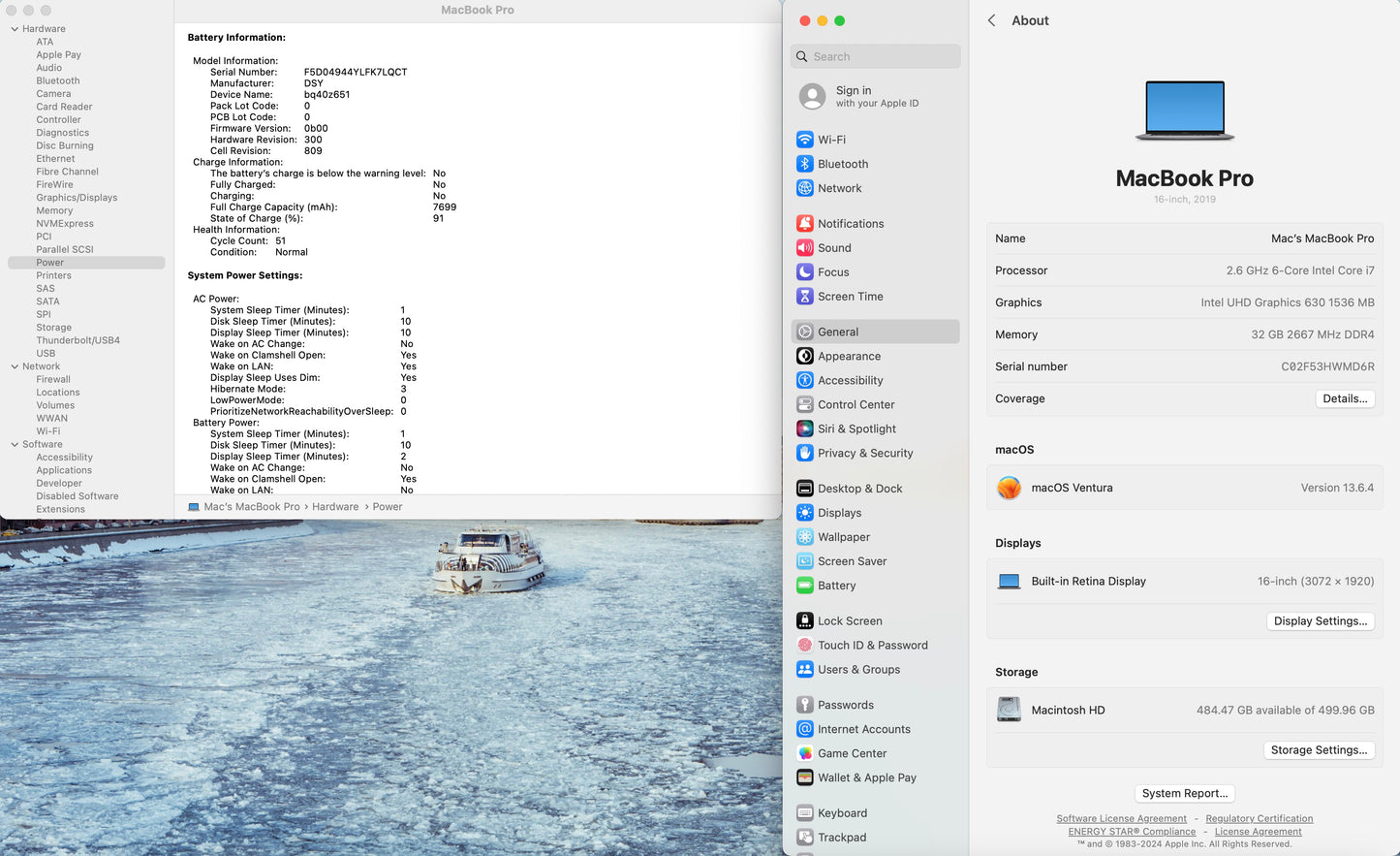The height and width of the screenshot is (856, 1400).
Task: Click the Search field in System Settings
Action: [876, 56]
